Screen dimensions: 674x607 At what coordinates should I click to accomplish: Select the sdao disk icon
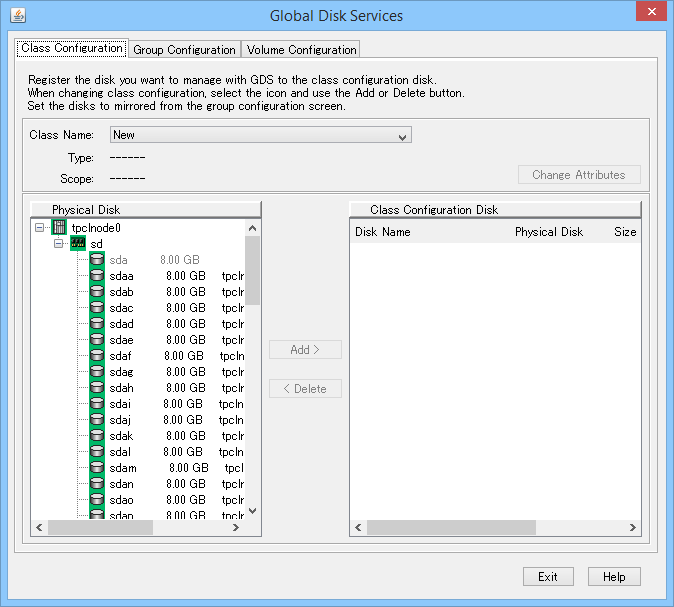pos(97,499)
